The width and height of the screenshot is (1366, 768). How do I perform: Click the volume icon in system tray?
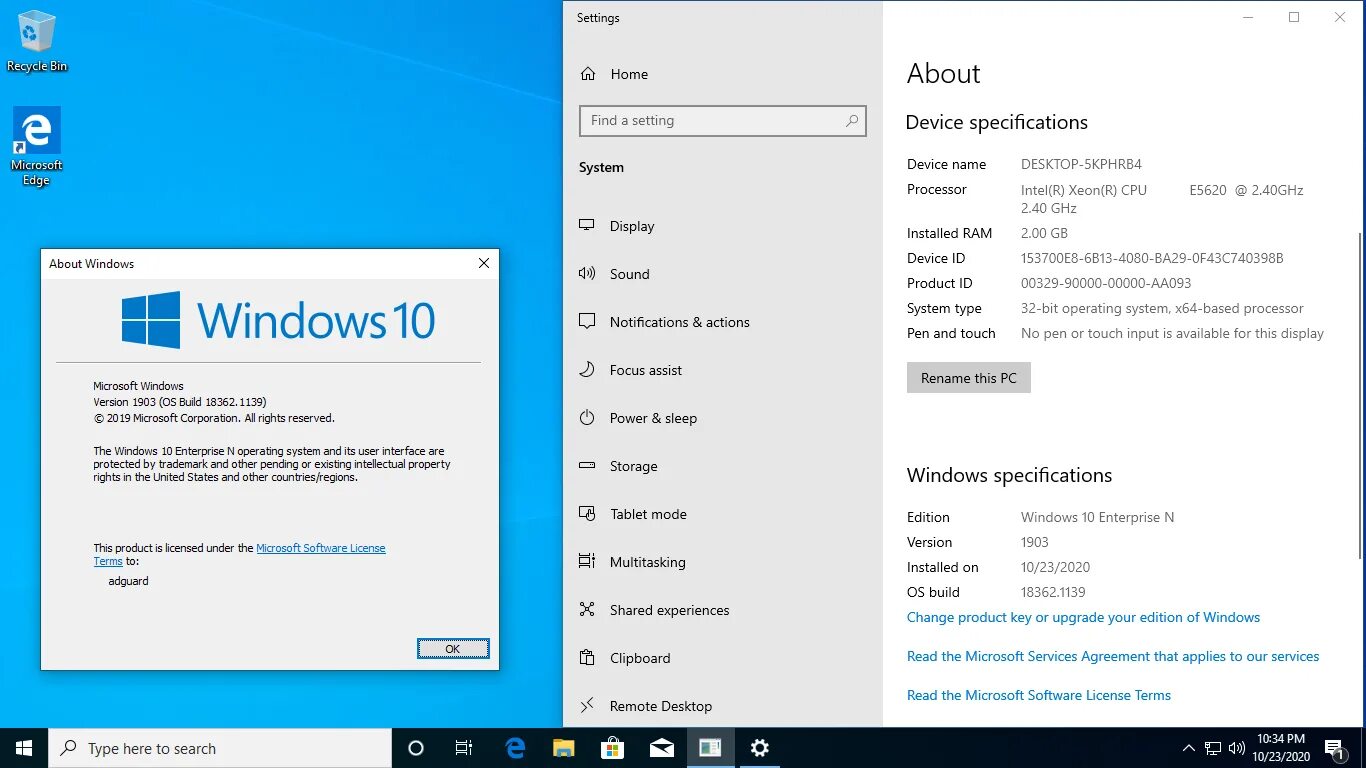click(x=1237, y=748)
